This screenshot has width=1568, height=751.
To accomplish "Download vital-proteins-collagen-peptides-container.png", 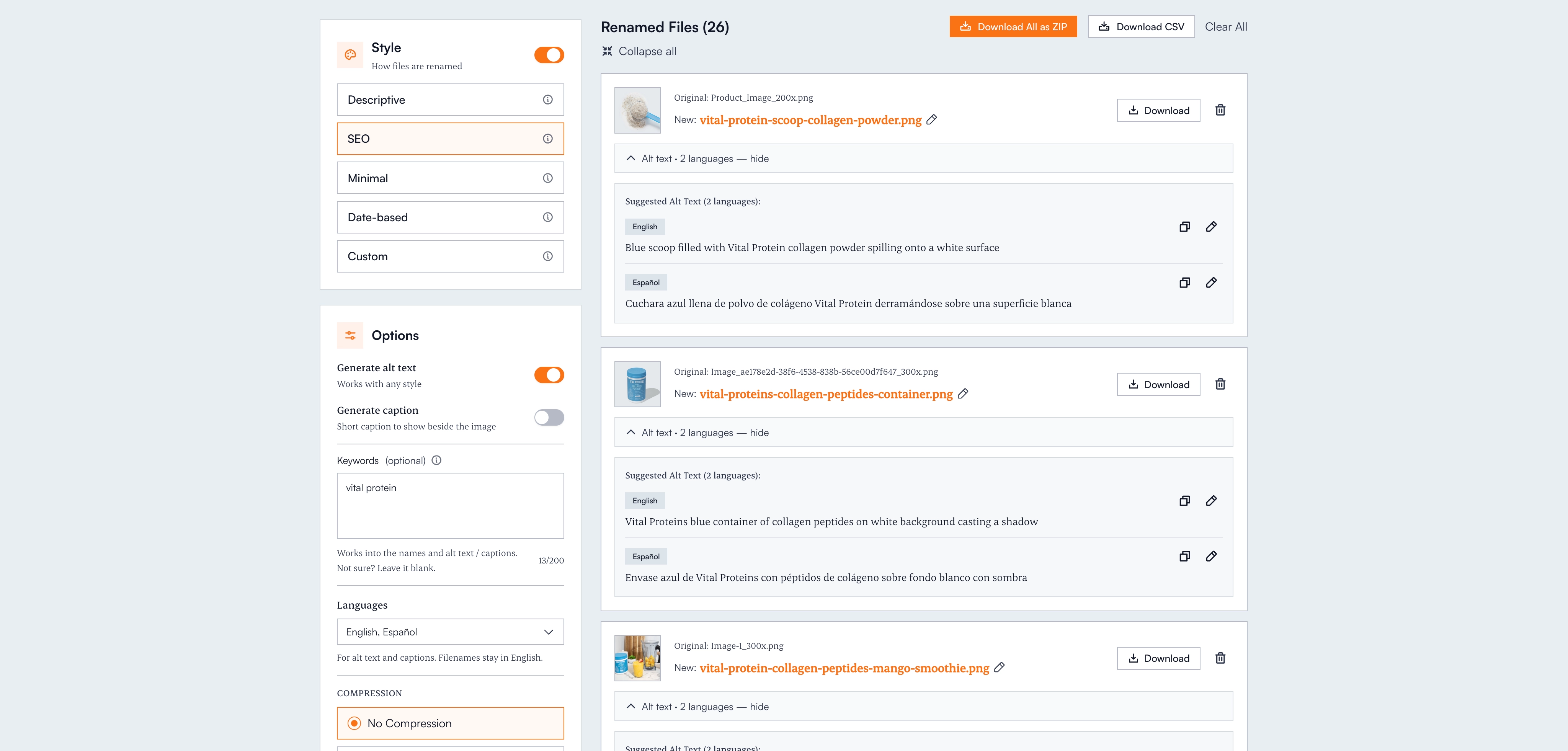I will pos(1158,384).
